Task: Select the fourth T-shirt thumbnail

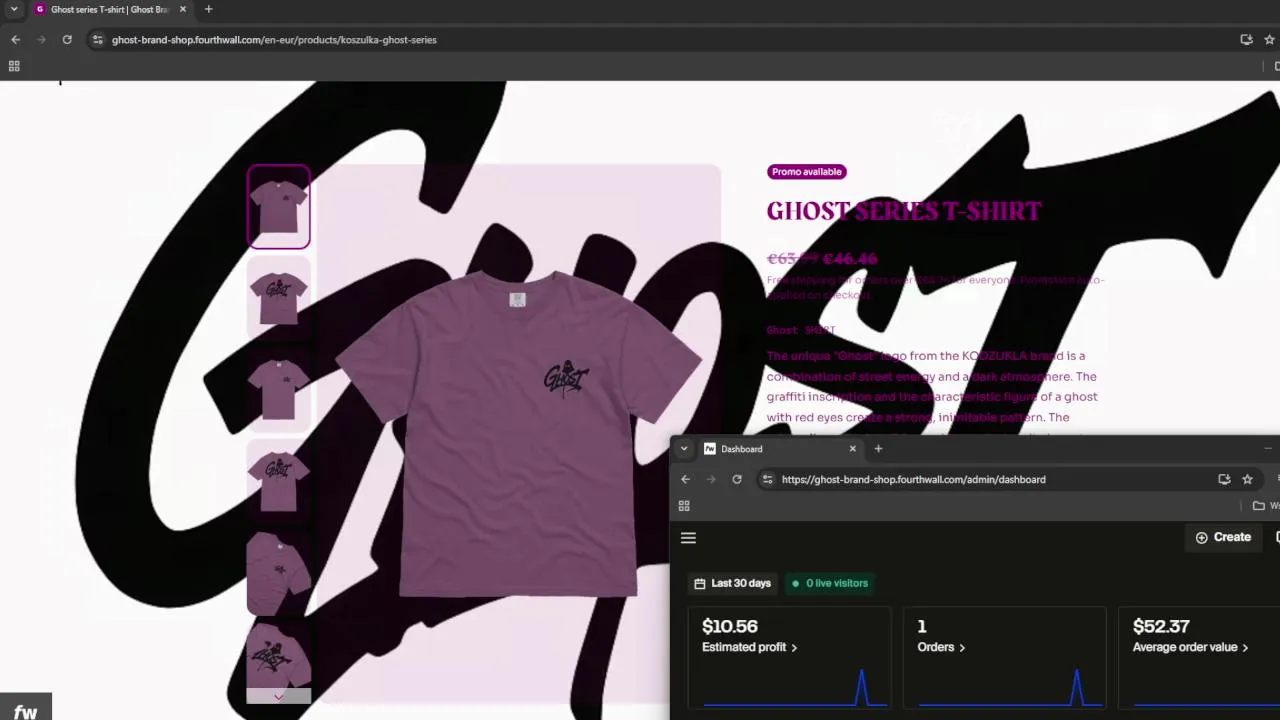Action: point(279,480)
